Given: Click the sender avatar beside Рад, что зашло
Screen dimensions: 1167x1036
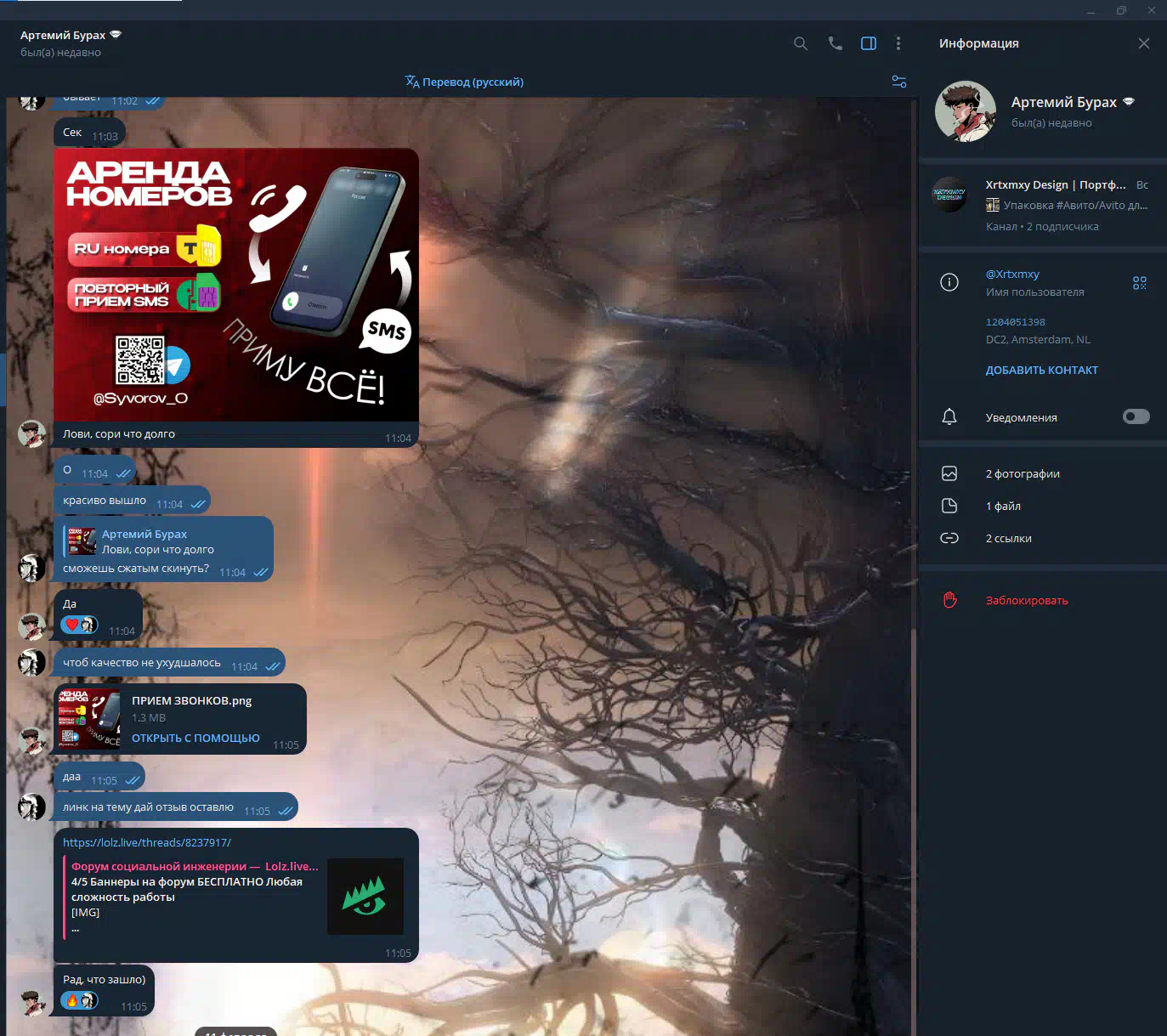Looking at the screenshot, I should coord(32,1003).
